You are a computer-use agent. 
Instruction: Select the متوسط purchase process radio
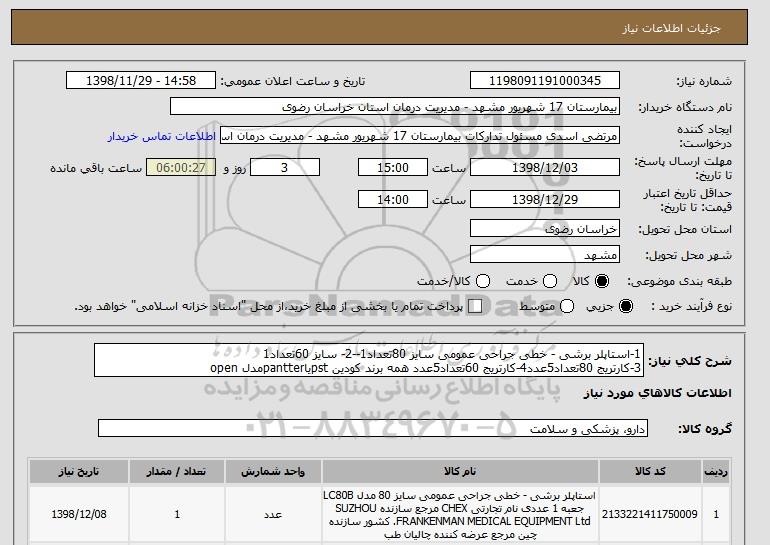click(x=567, y=306)
